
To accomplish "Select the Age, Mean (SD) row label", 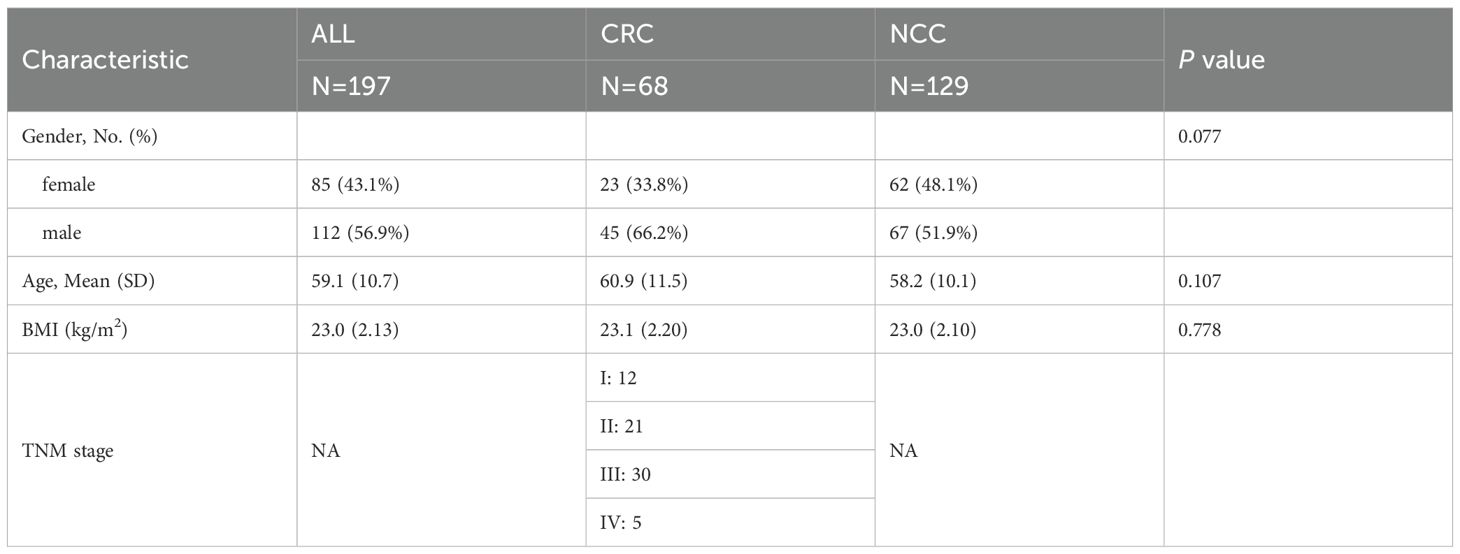I will coord(88,281).
